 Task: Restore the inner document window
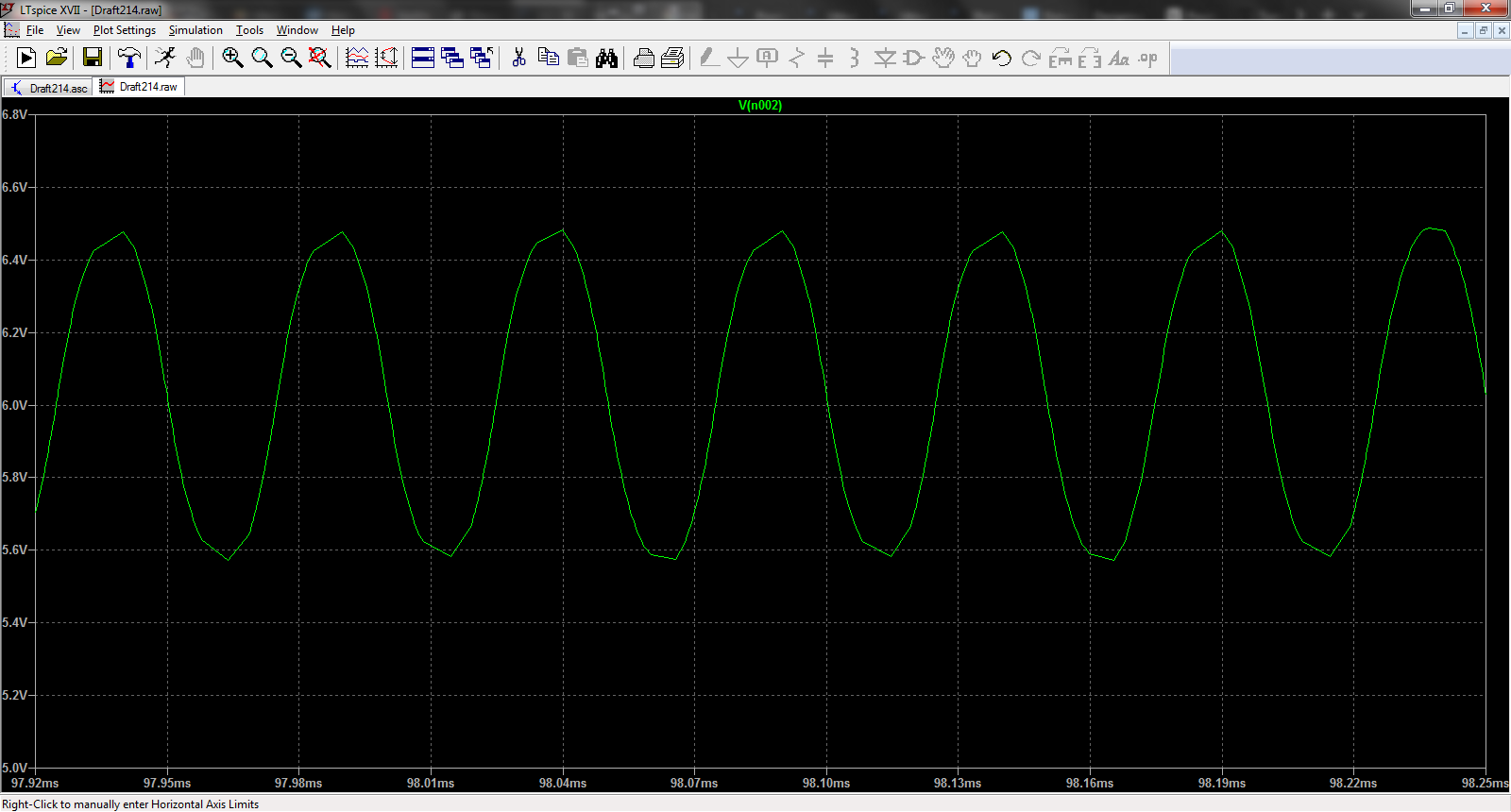click(x=1483, y=30)
